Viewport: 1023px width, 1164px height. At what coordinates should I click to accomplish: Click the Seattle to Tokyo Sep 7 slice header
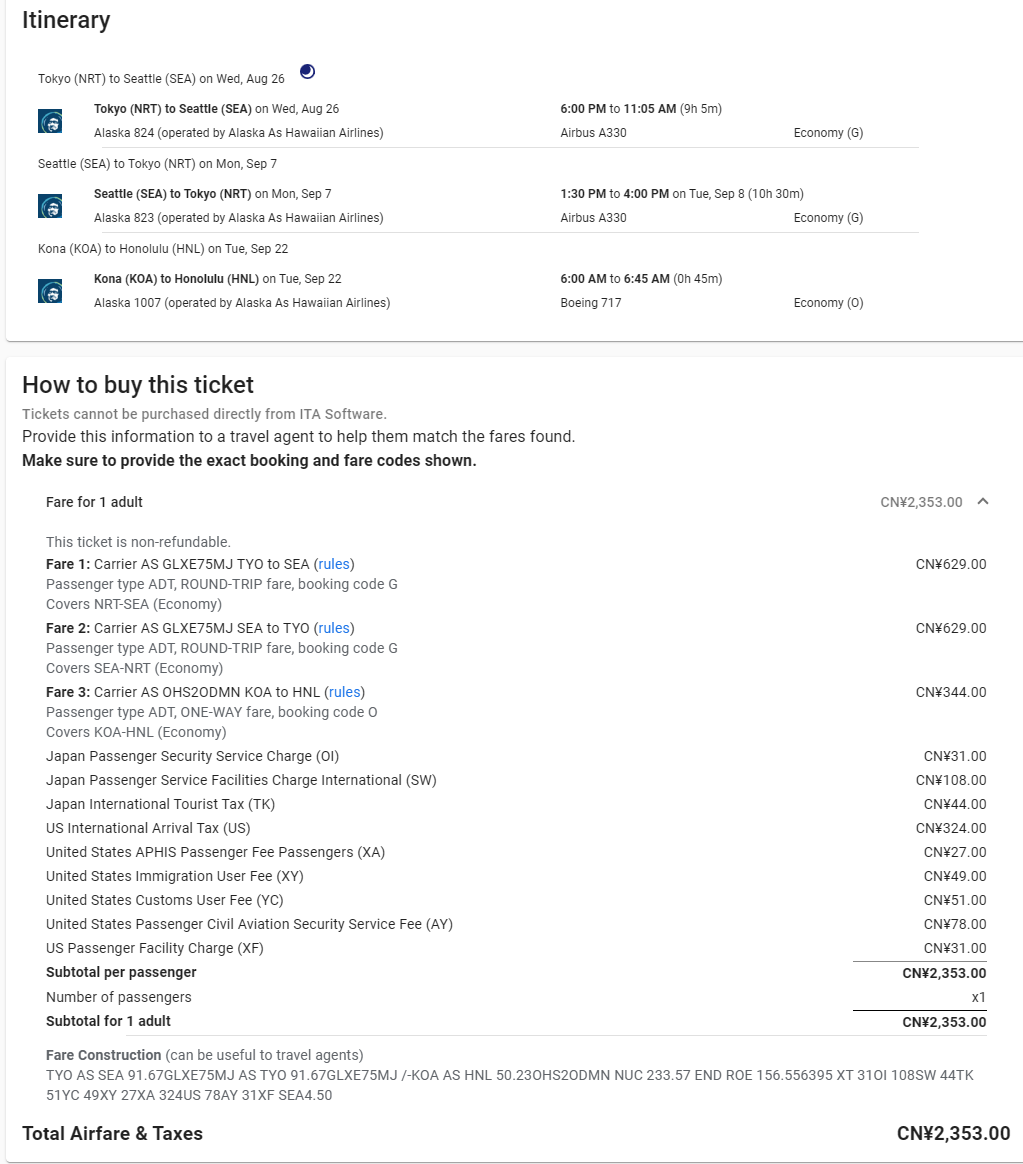[x=157, y=163]
